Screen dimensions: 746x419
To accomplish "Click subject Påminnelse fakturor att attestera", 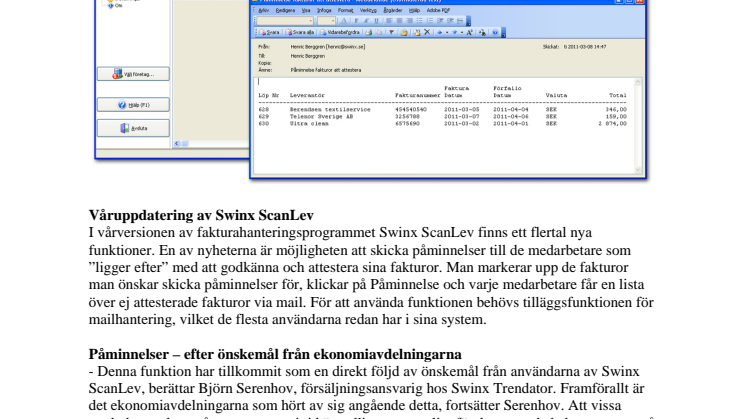I will point(326,70).
